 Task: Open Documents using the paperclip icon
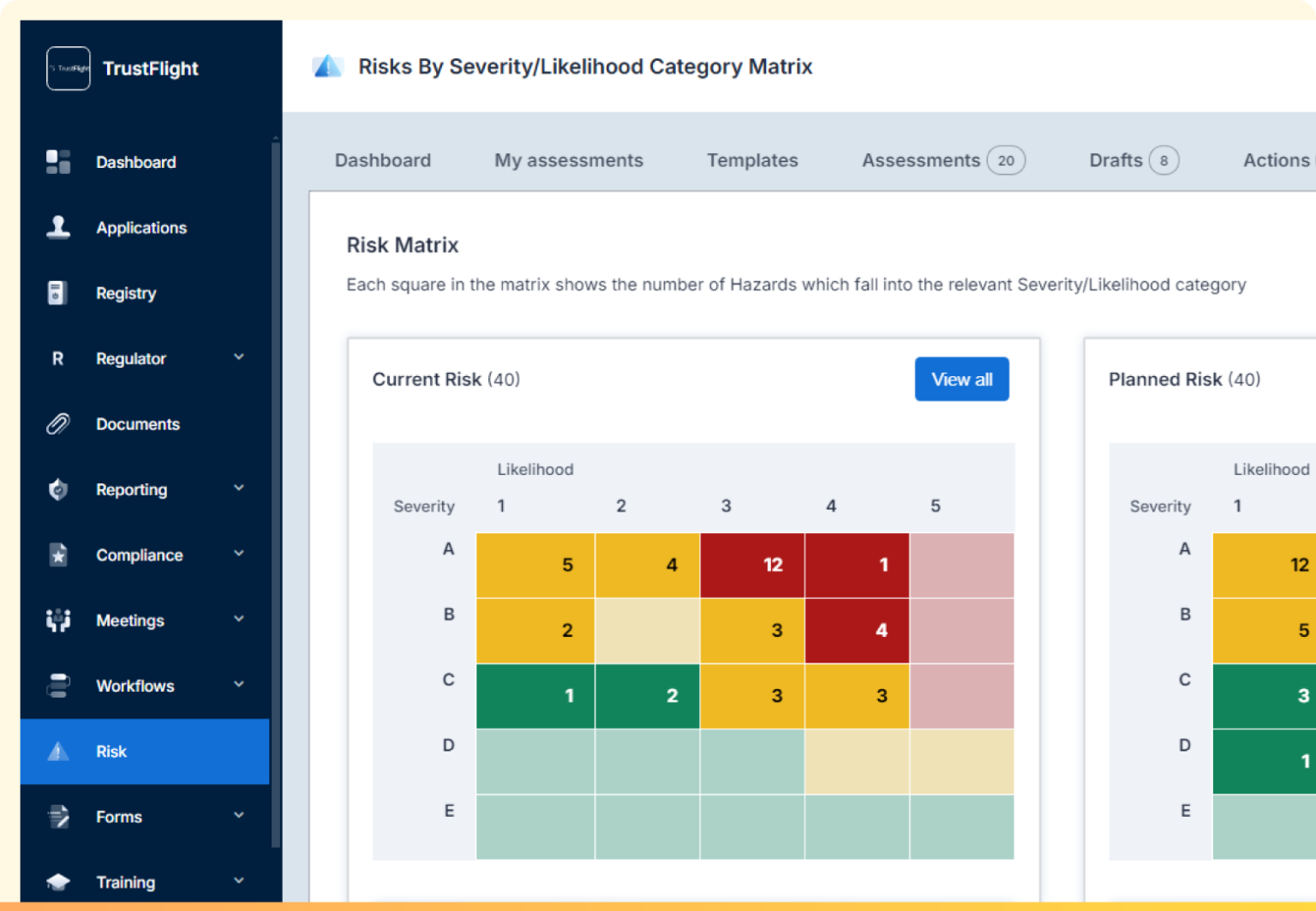coord(57,423)
